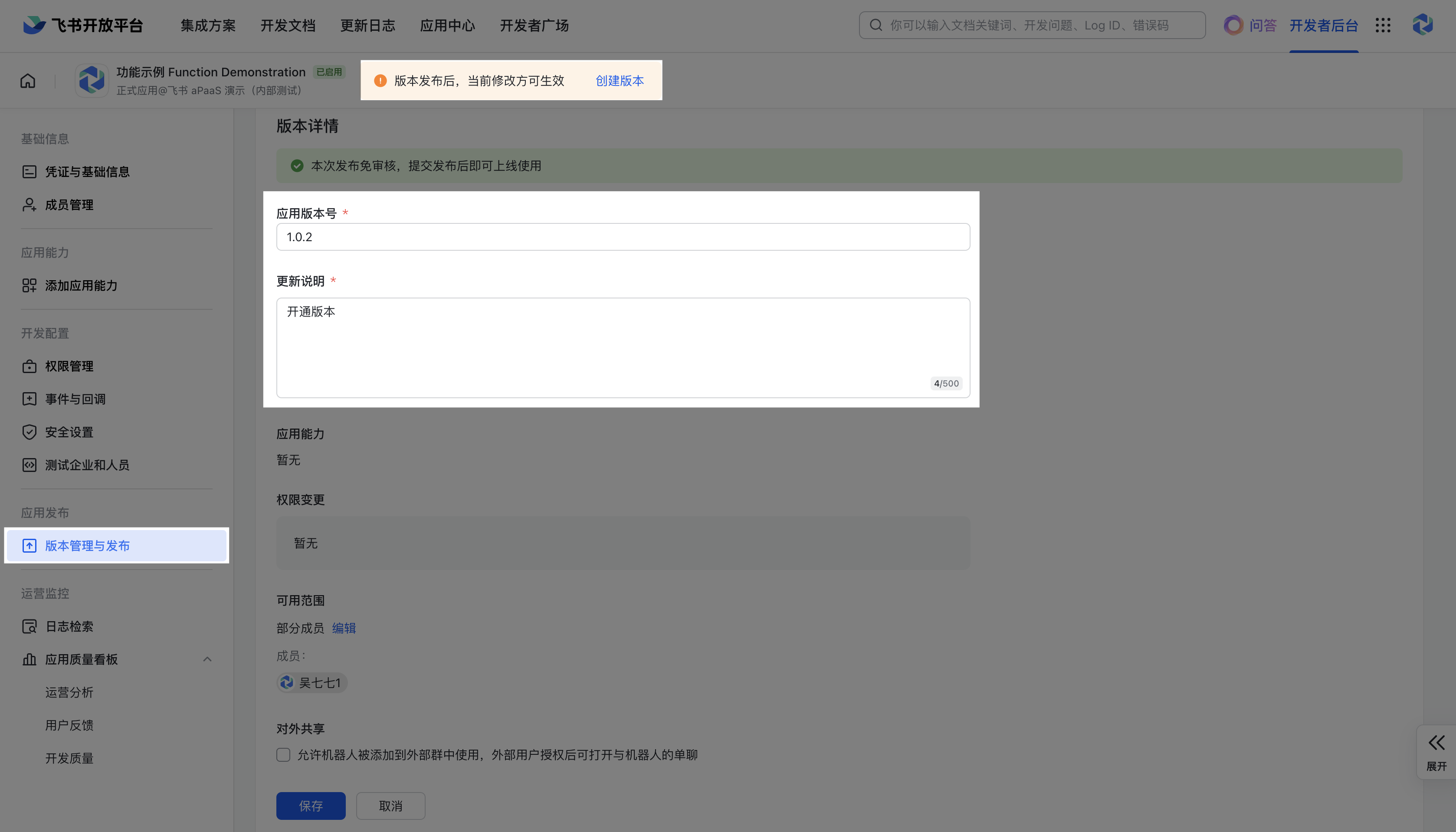This screenshot has width=1456, height=832.
Task: Open 集成方案 in top navigation
Action: click(x=208, y=25)
